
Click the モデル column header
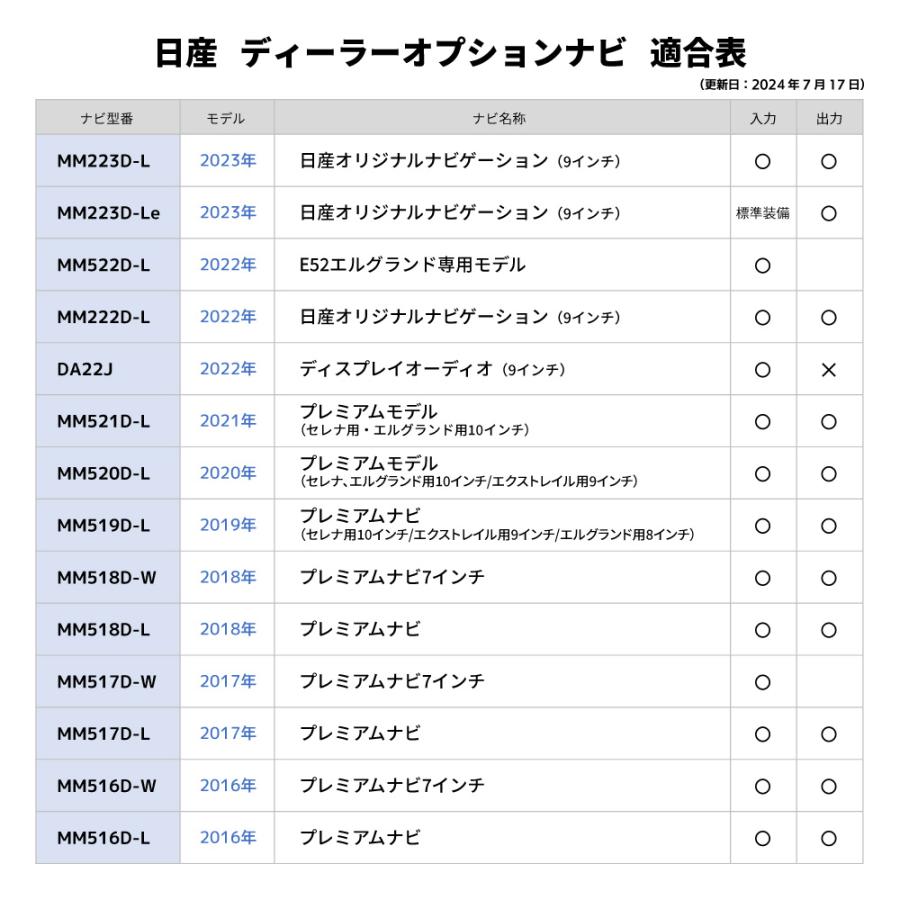click(x=226, y=118)
